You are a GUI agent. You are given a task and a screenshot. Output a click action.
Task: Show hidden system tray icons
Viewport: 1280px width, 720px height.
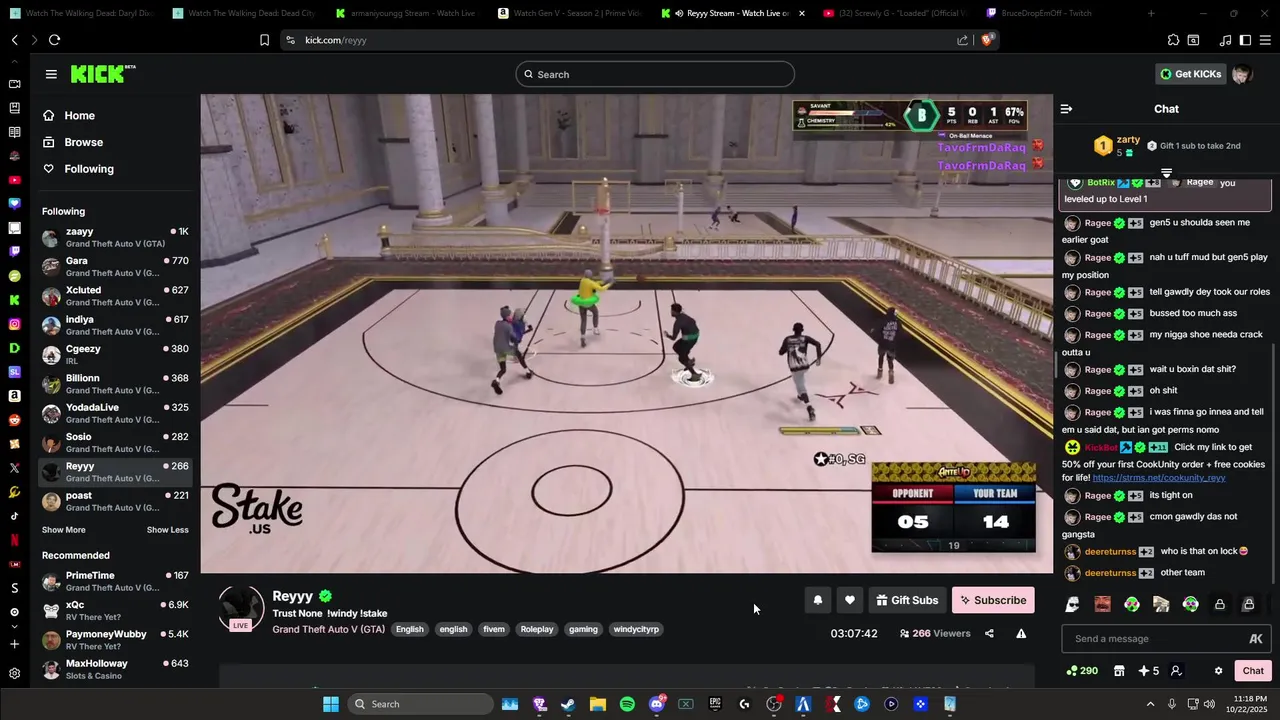point(1150,704)
